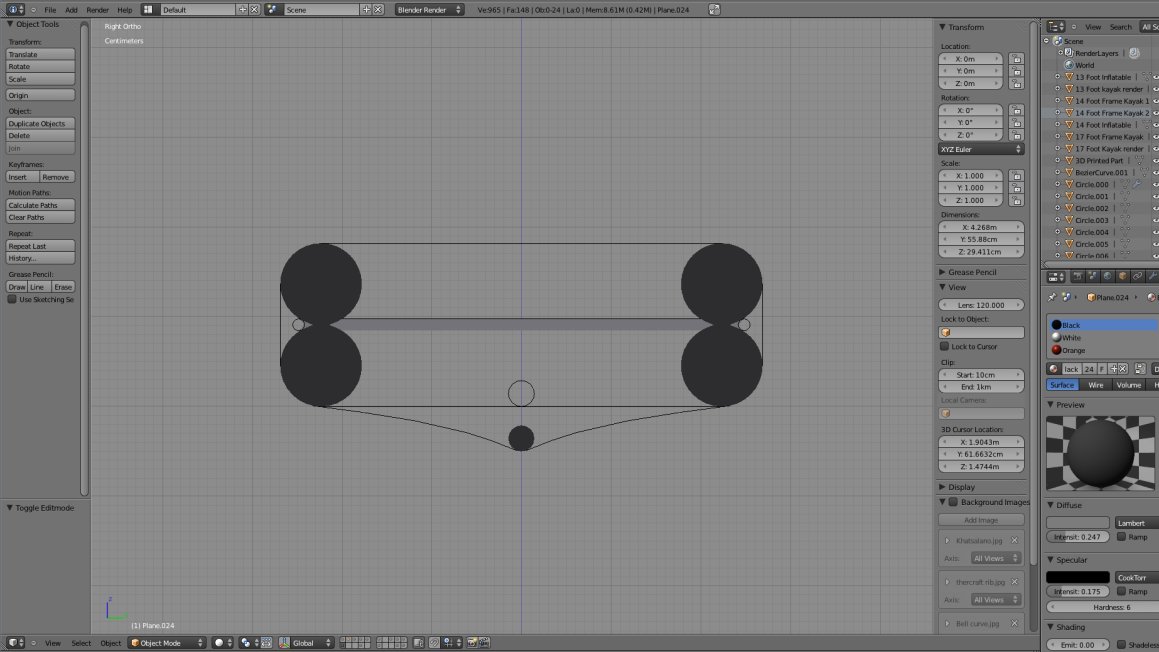Image resolution: width=1159 pixels, height=652 pixels.
Task: Click the Calculate Paths button
Action: point(41,205)
